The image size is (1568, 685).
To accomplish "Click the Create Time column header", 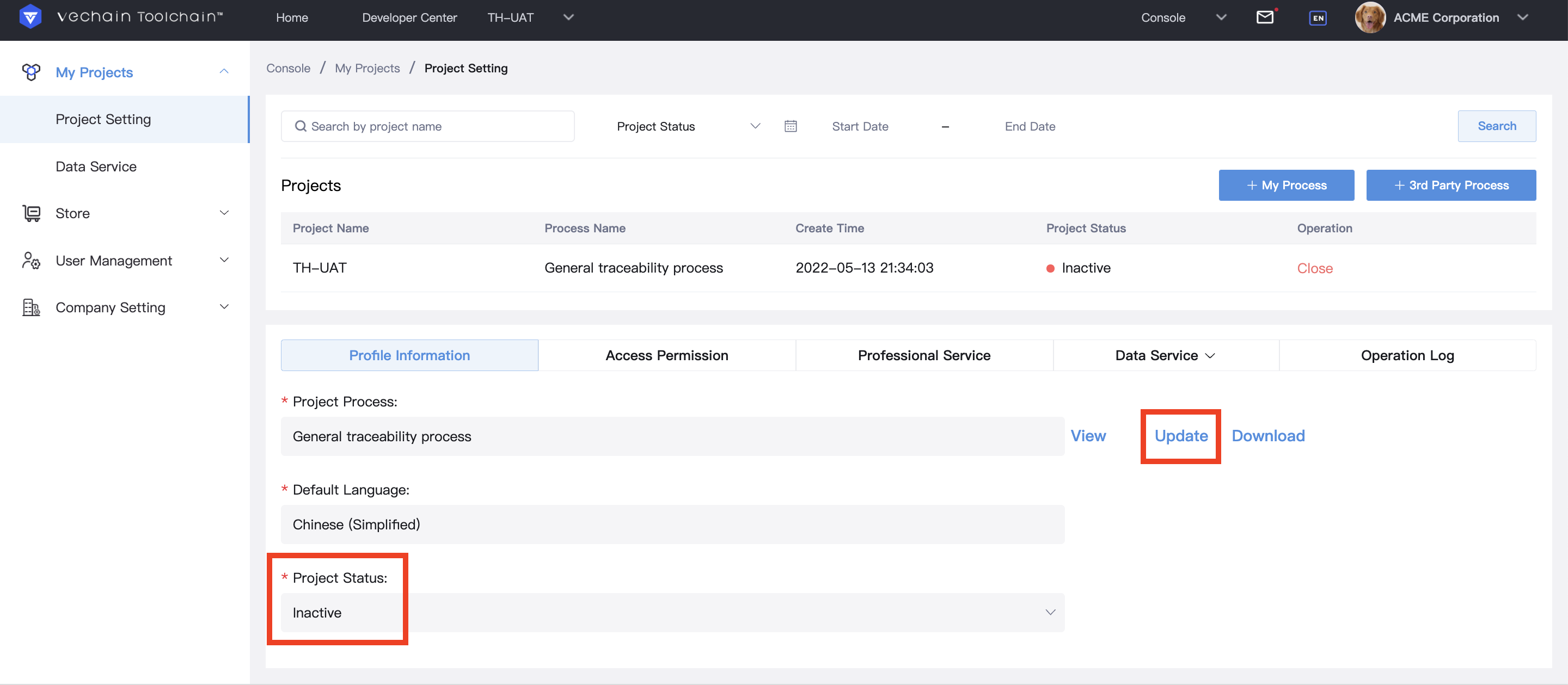I will click(829, 228).
